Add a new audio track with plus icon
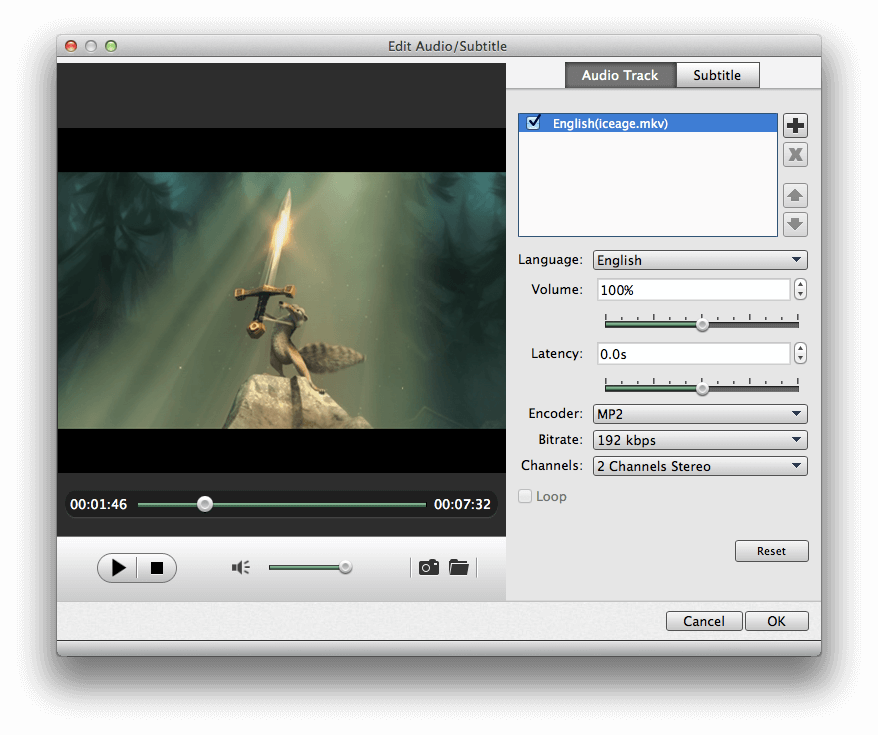The width and height of the screenshot is (878, 735). tap(795, 125)
